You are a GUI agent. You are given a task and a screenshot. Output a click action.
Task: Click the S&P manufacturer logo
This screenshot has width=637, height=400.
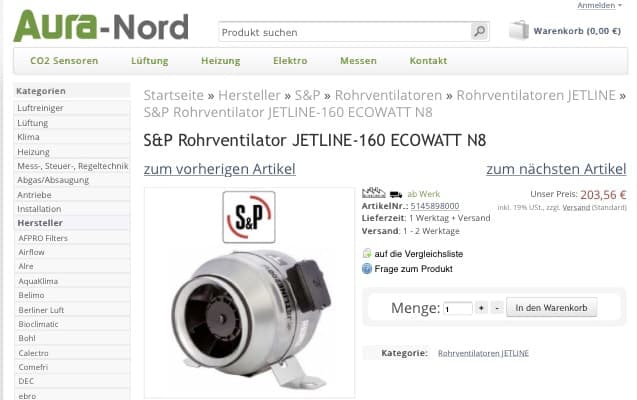[249, 217]
